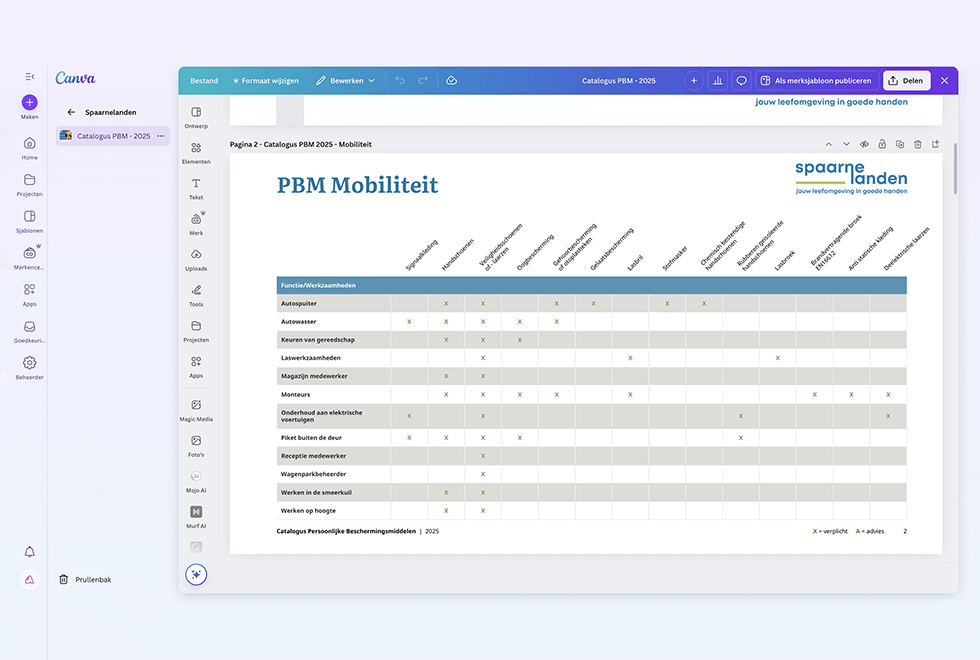Image resolution: width=980 pixels, height=660 pixels.
Task: Expand the Bewerken dropdown
Action: click(346, 81)
